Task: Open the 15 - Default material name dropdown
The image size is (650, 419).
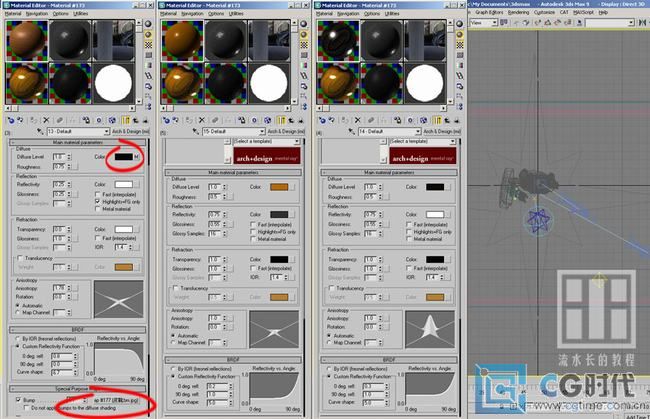Action: click(x=262, y=131)
